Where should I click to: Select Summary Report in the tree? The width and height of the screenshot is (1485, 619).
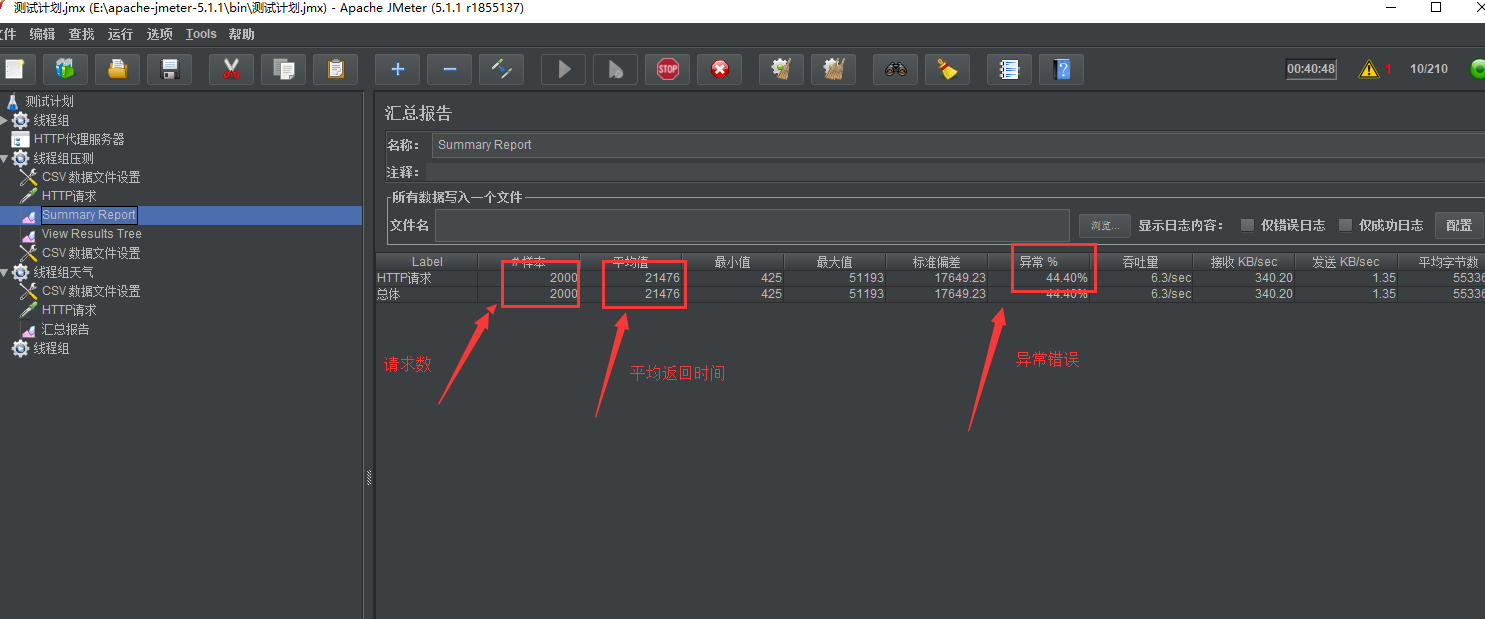89,215
